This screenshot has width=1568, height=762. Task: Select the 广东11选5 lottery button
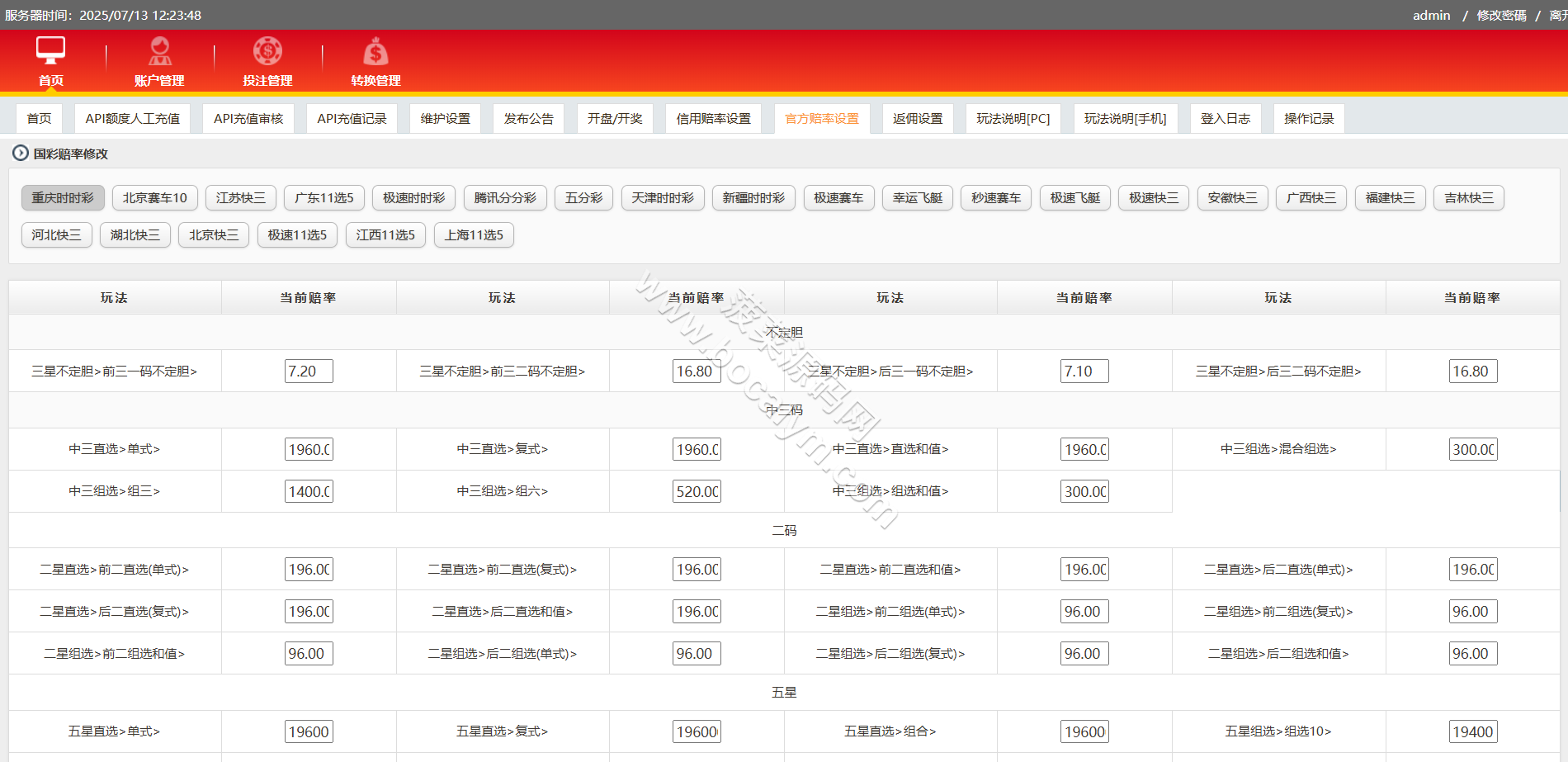[x=324, y=197]
